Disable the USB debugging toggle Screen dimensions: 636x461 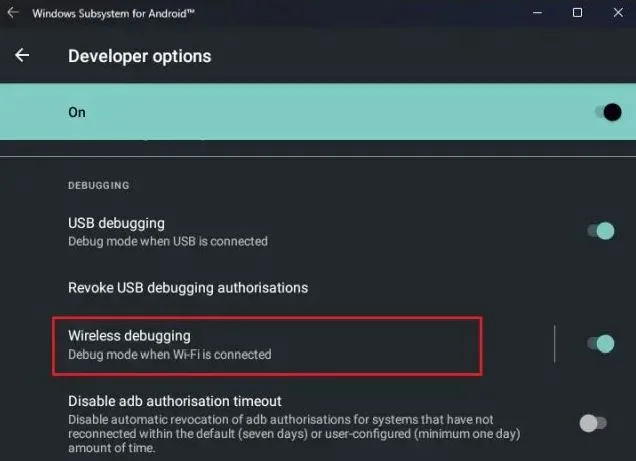click(x=601, y=231)
